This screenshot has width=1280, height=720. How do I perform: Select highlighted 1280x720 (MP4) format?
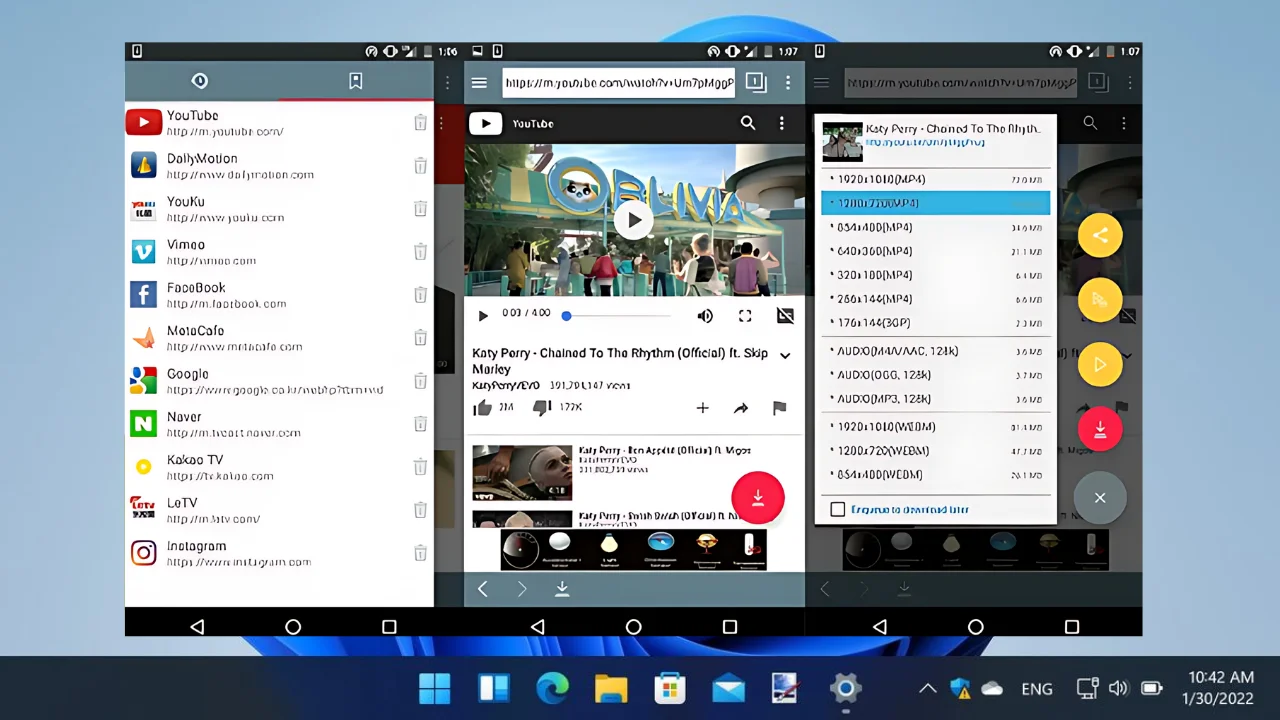[x=935, y=203]
